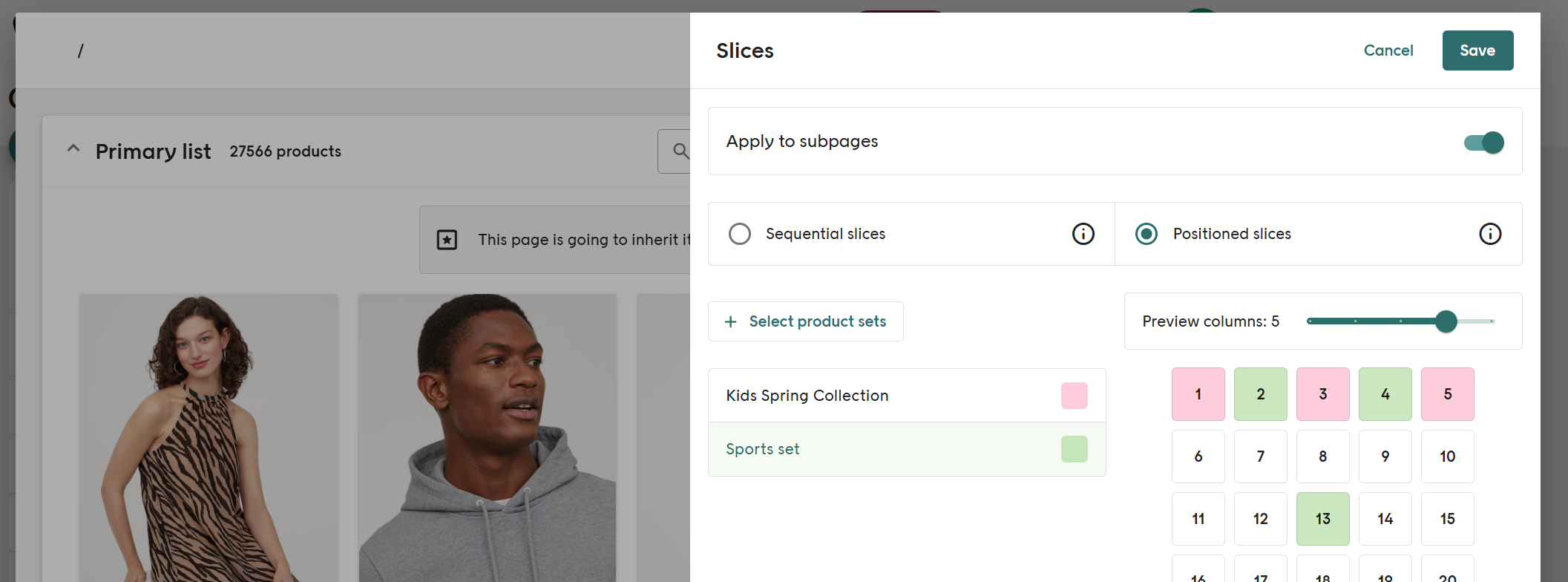This screenshot has height=582, width=1568.
Task: Click the search magnifier icon in Primary list
Action: tap(680, 151)
